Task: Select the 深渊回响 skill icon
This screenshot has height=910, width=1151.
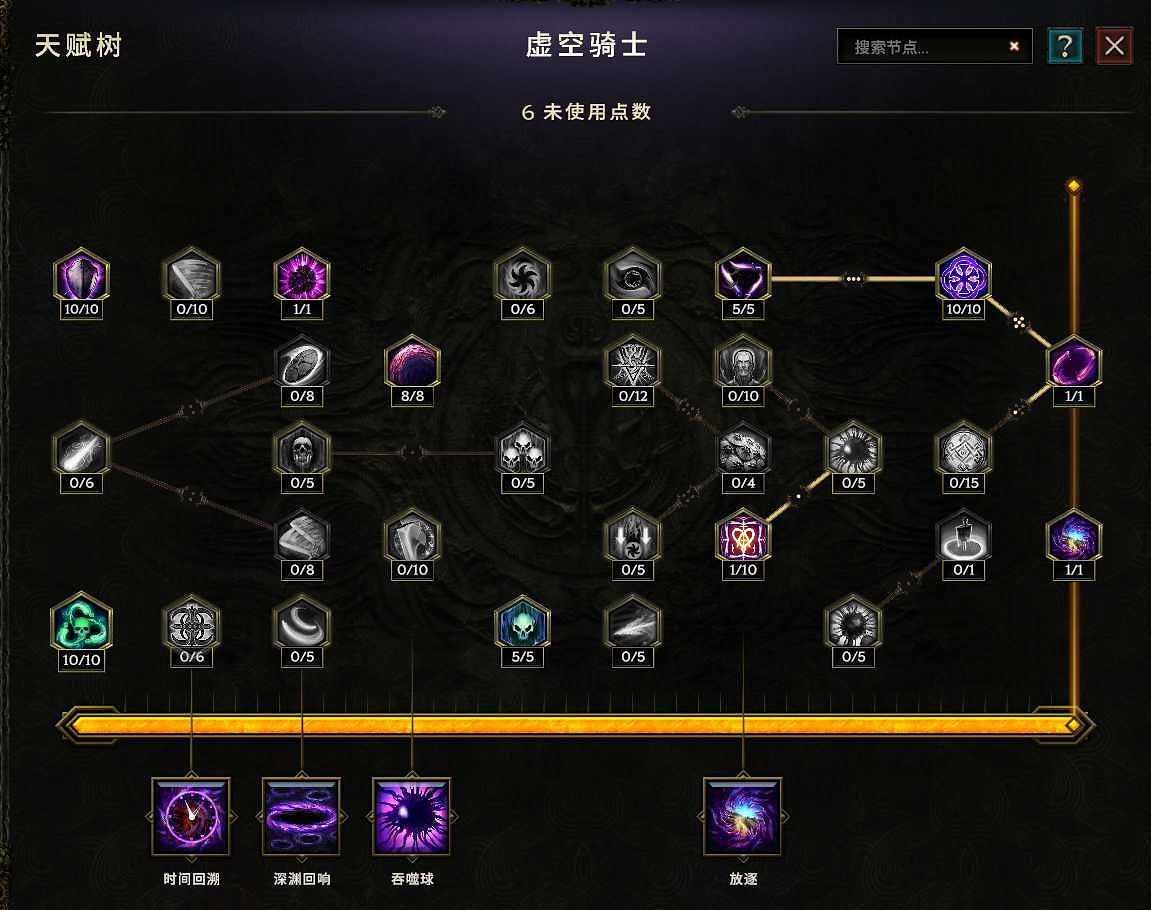Action: [x=302, y=817]
